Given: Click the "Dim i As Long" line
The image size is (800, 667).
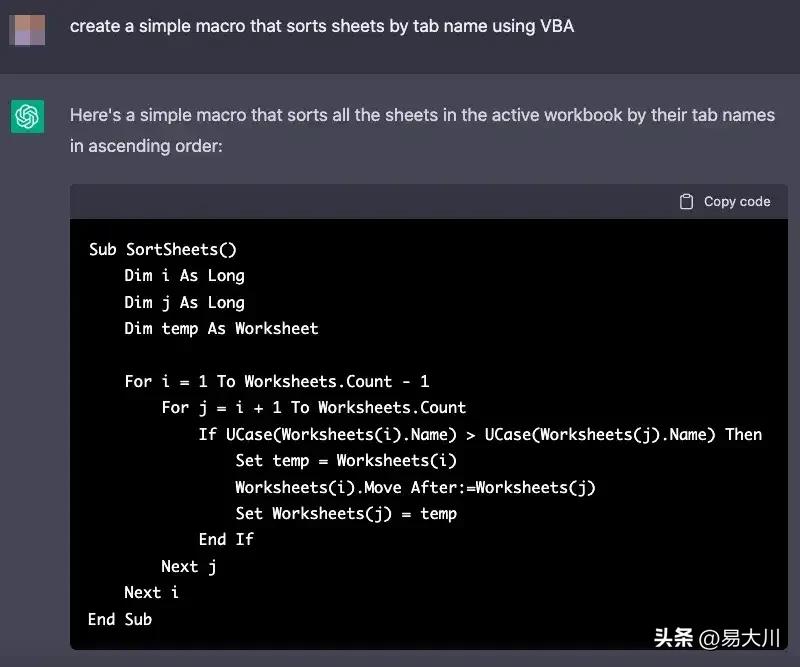Looking at the screenshot, I should coord(184,275).
